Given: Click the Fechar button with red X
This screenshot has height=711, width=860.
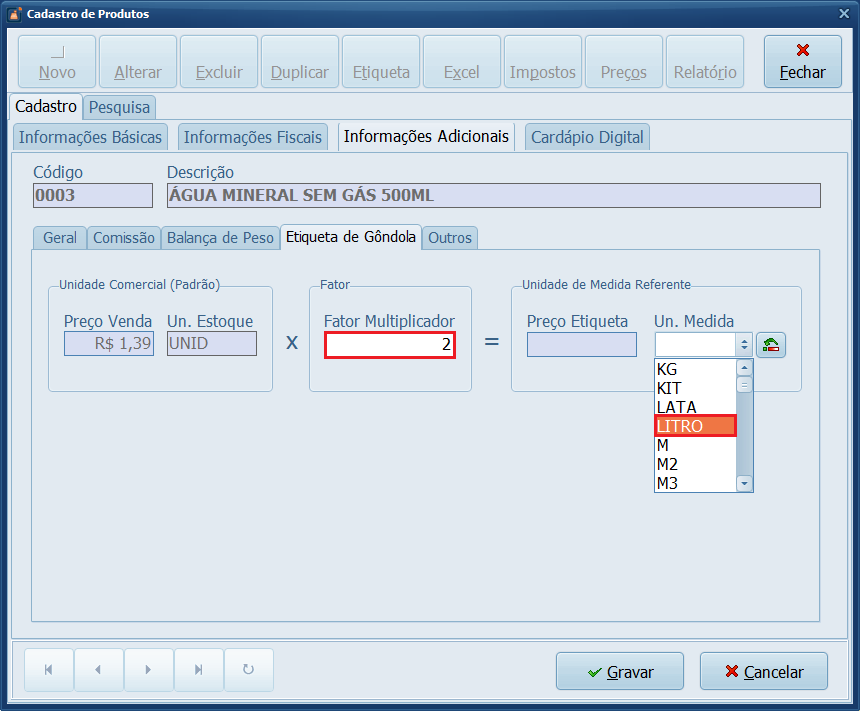Looking at the screenshot, I should (x=802, y=62).
